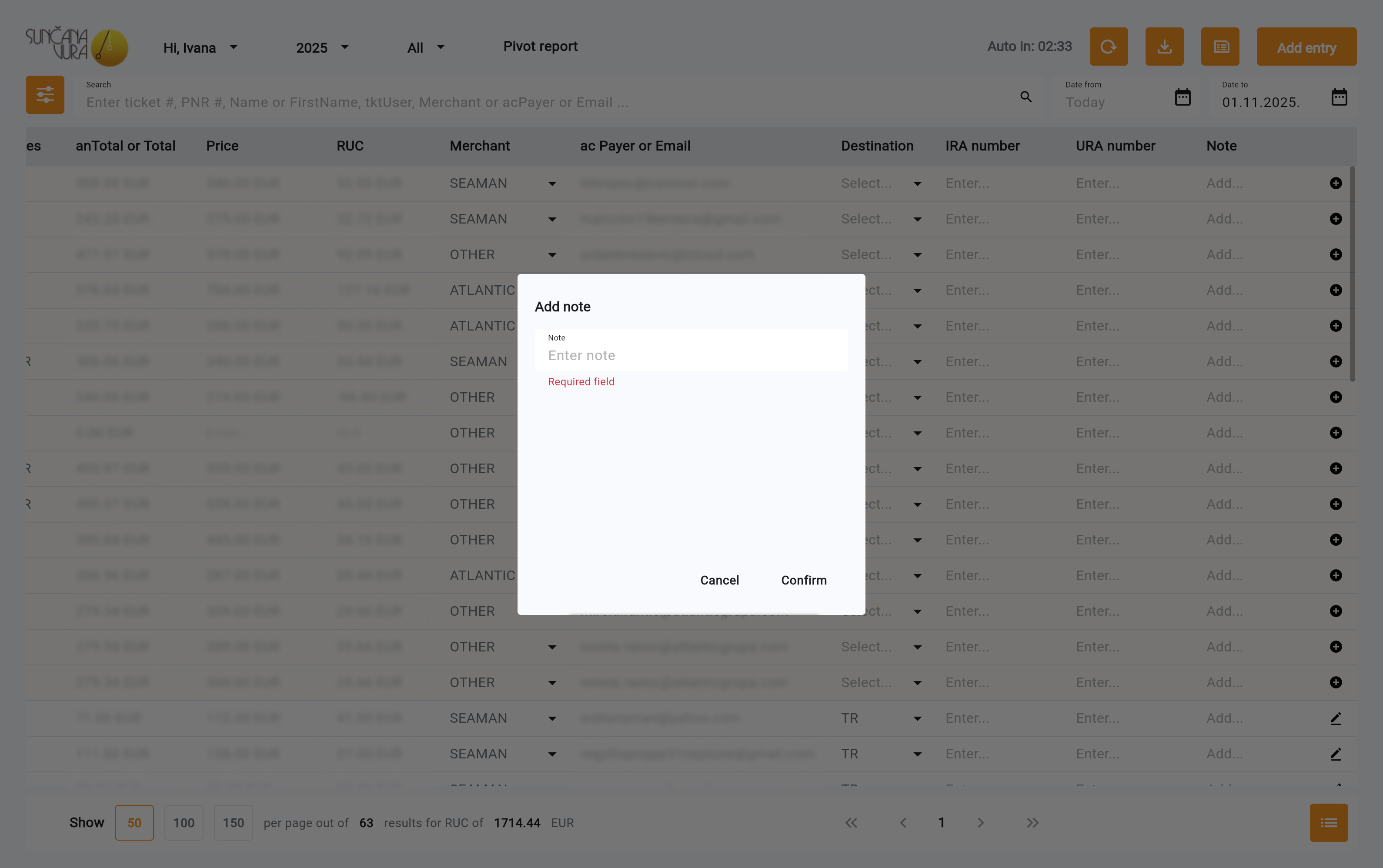This screenshot has width=1383, height=868.
Task: Open the Pivot report tab
Action: tap(540, 47)
